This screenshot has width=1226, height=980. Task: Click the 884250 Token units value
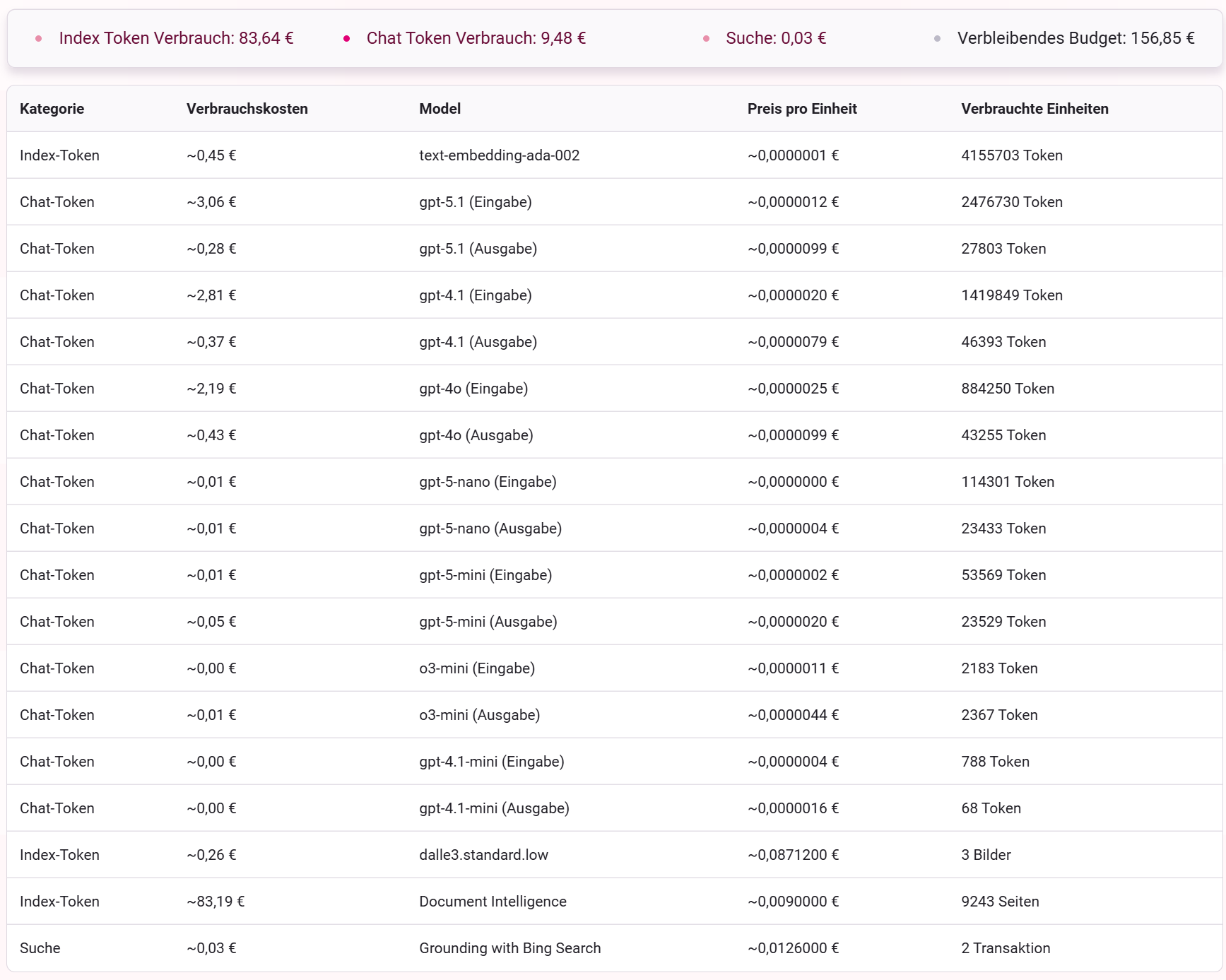click(x=1008, y=389)
